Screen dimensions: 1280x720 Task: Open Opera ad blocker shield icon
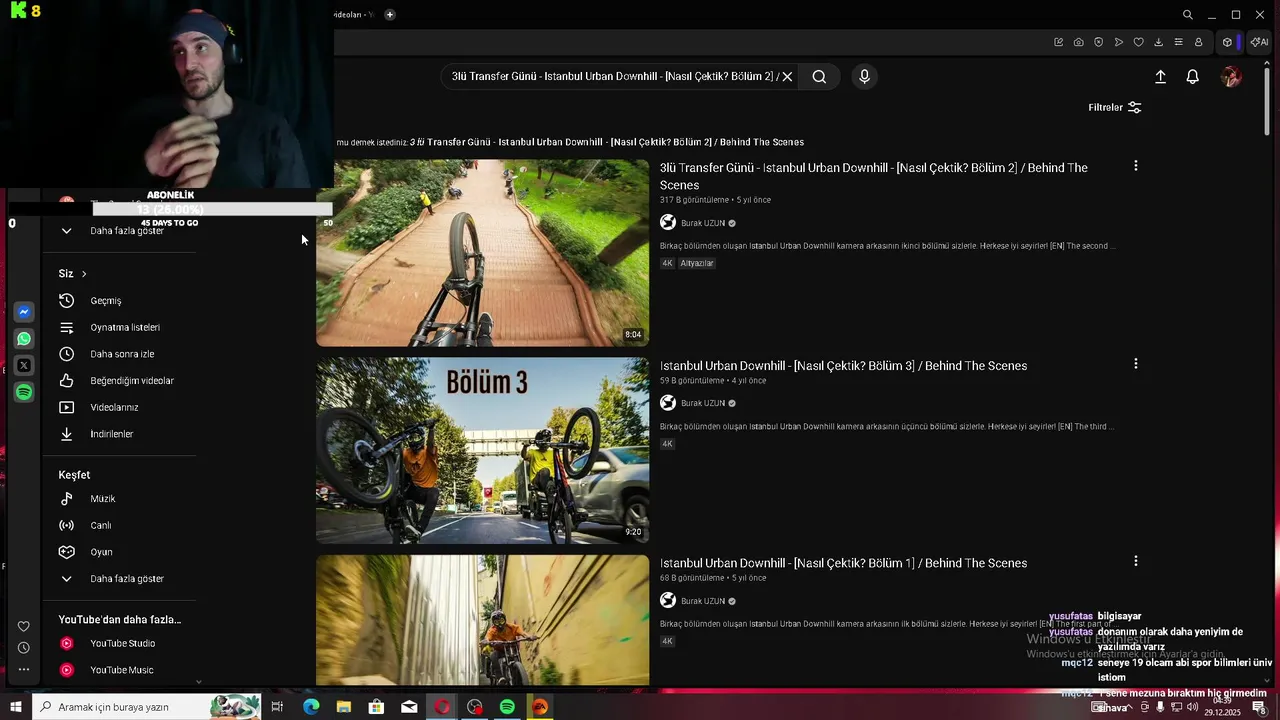point(1098,42)
